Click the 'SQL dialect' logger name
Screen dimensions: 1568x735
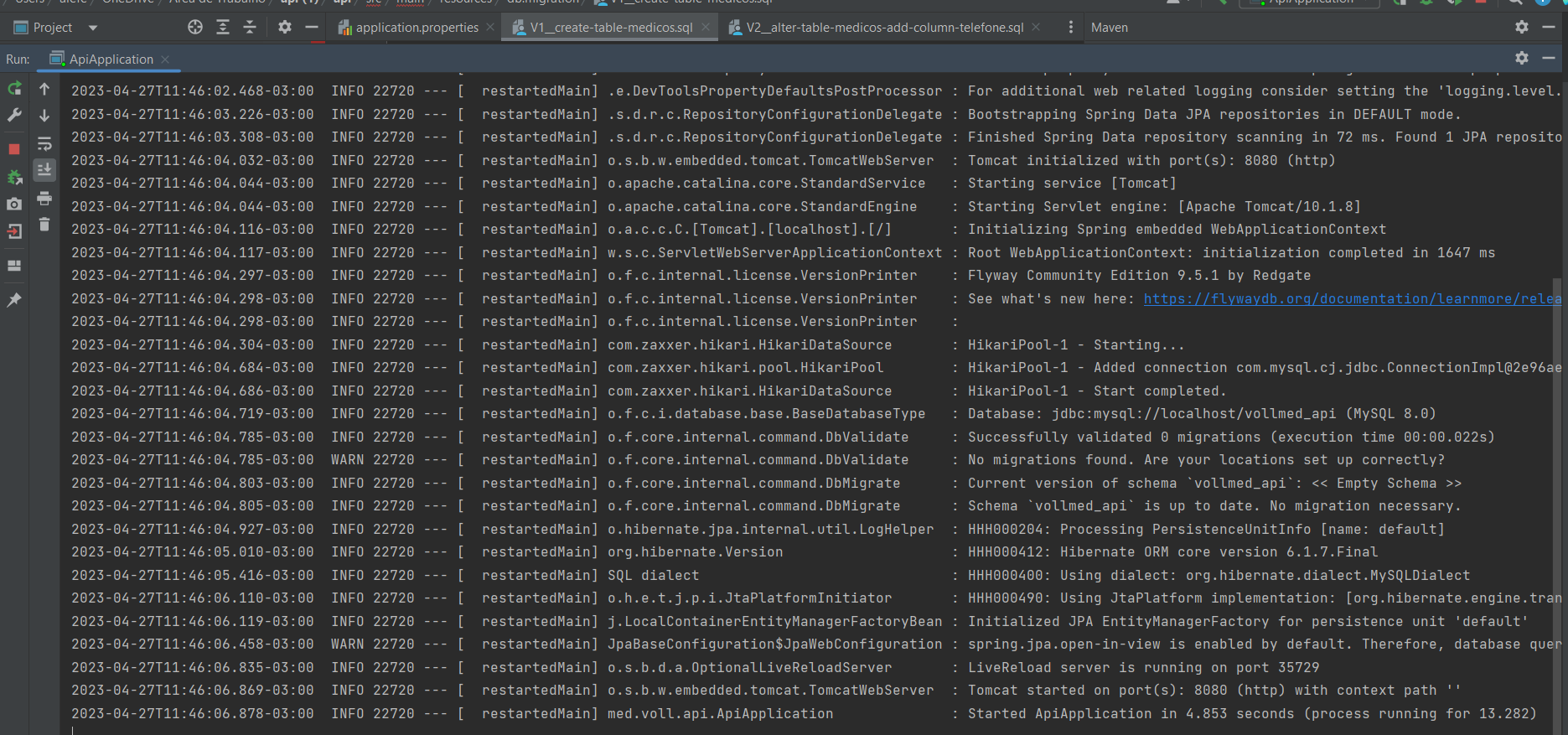point(653,575)
